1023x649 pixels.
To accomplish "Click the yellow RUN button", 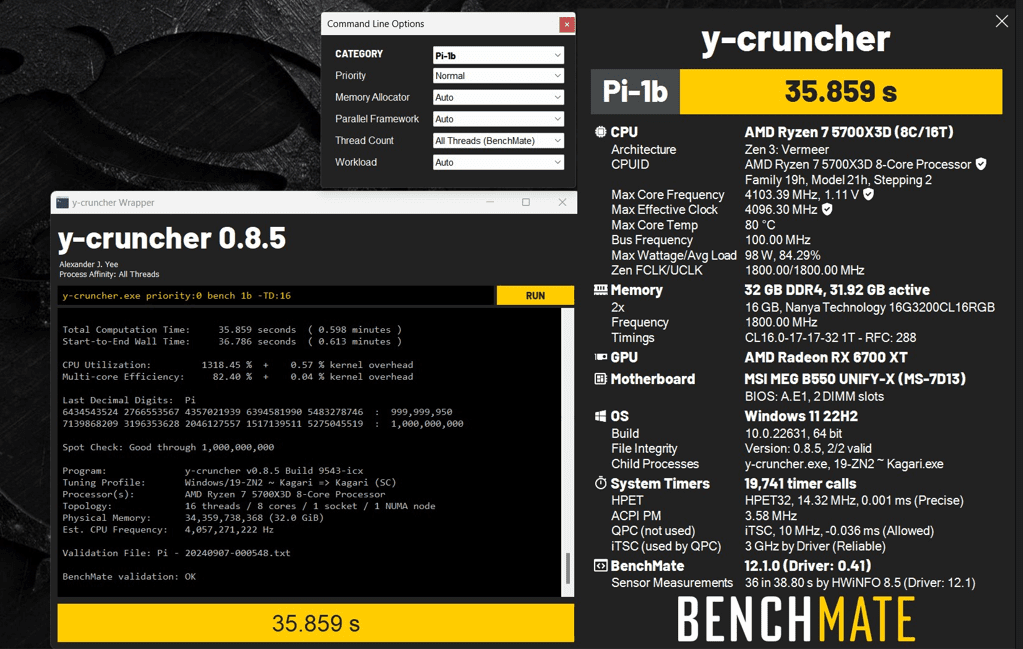I will point(535,295).
